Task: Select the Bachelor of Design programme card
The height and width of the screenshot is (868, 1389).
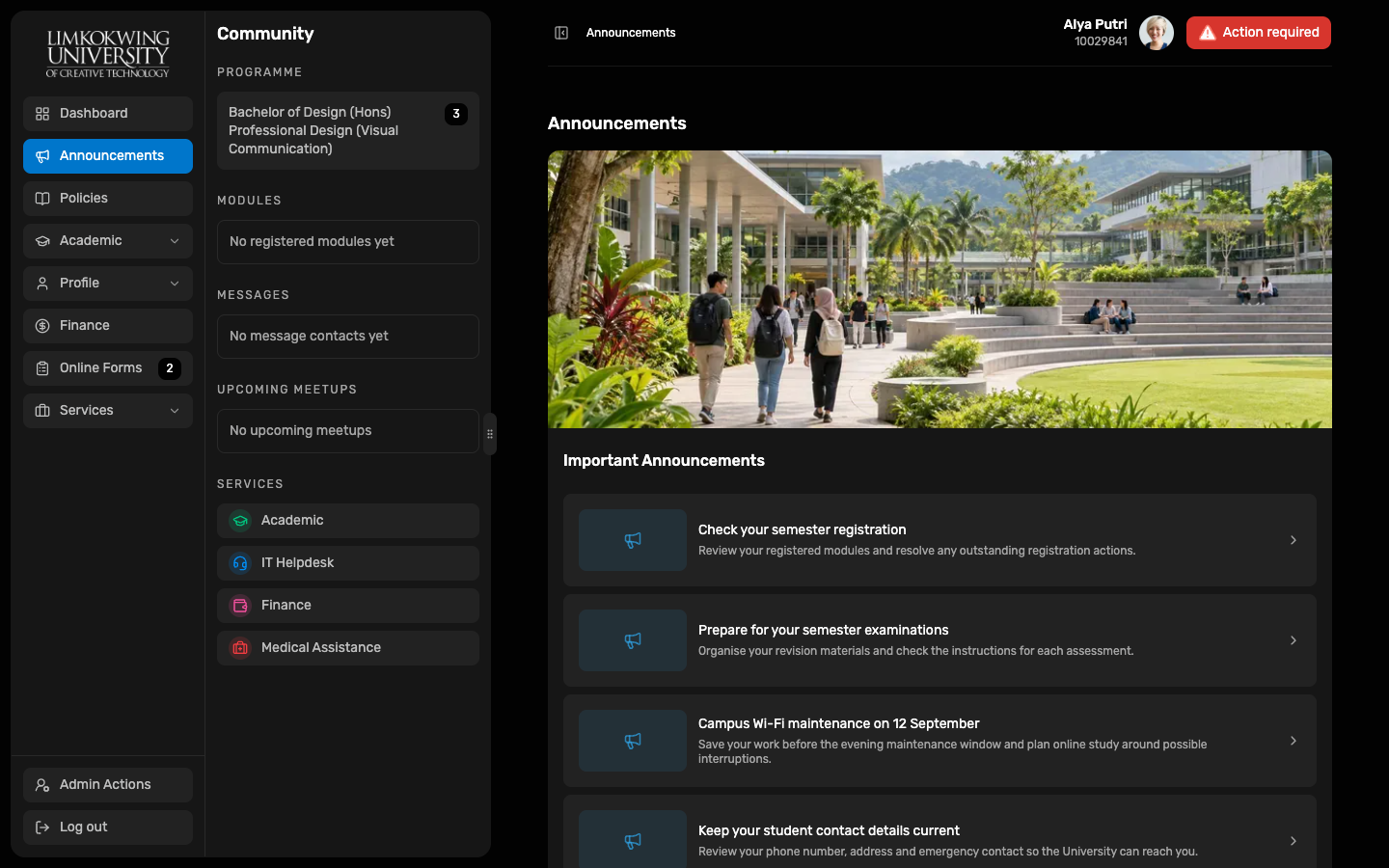Action: (x=348, y=131)
